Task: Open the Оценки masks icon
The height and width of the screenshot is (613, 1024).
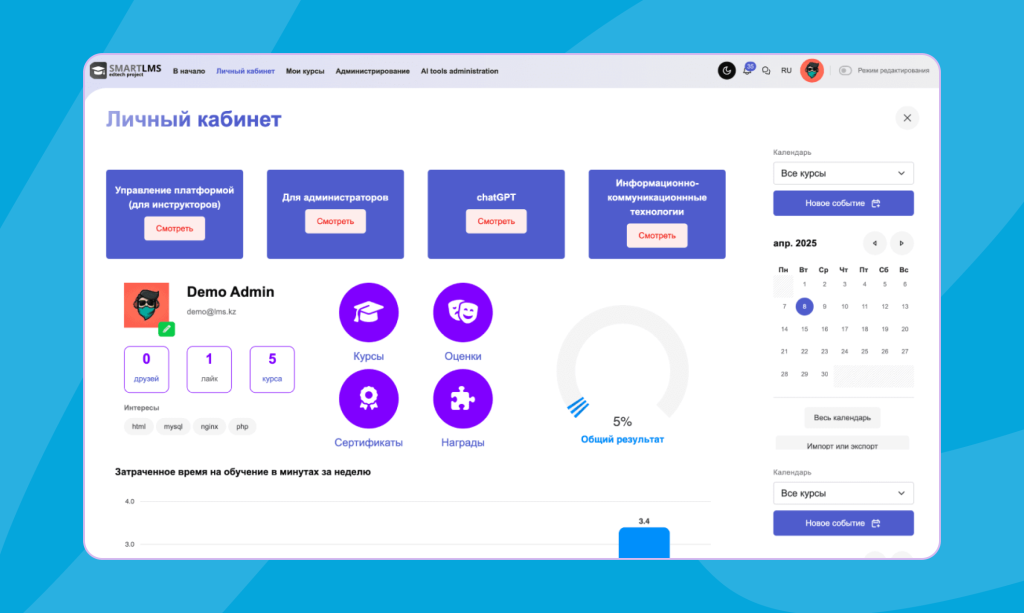Action: tap(462, 312)
